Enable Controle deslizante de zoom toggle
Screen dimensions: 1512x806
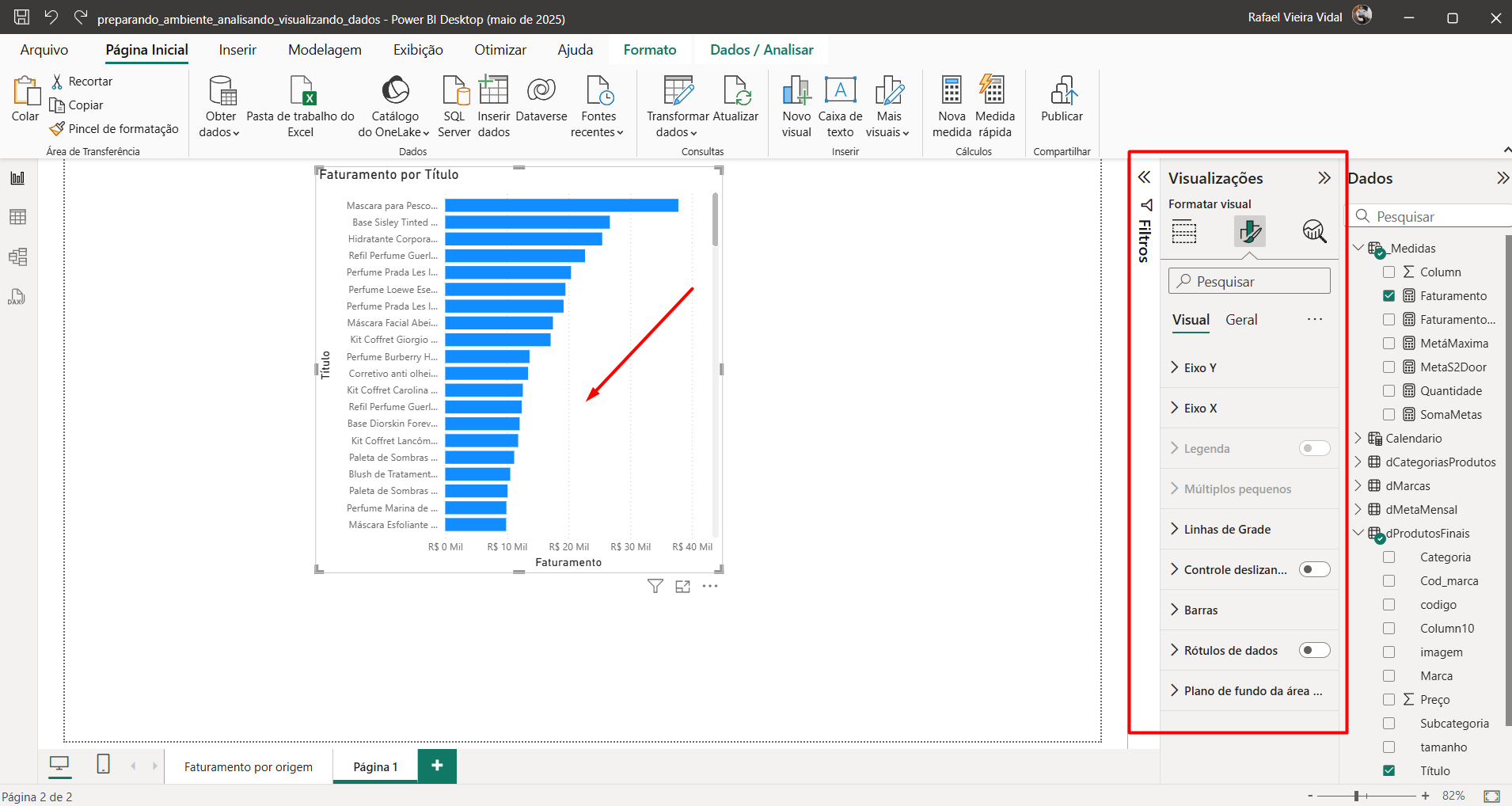coord(1314,569)
